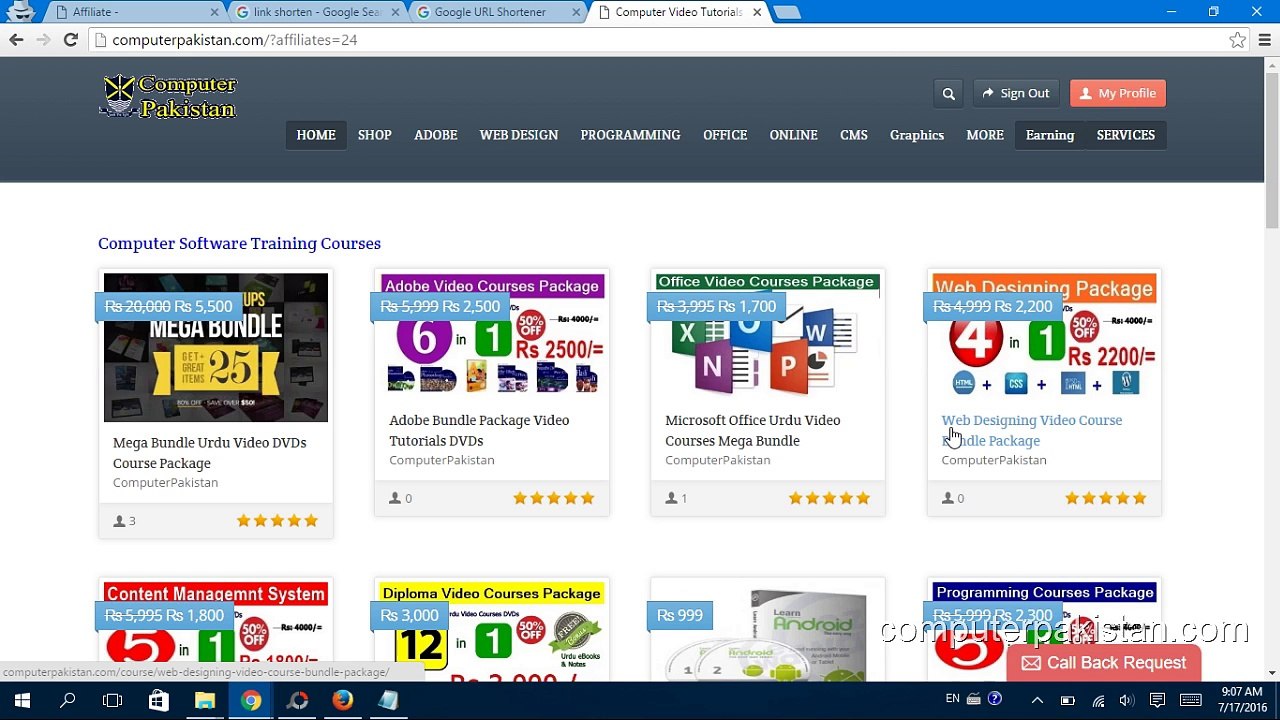Click the site search magnifier icon

coord(948,93)
